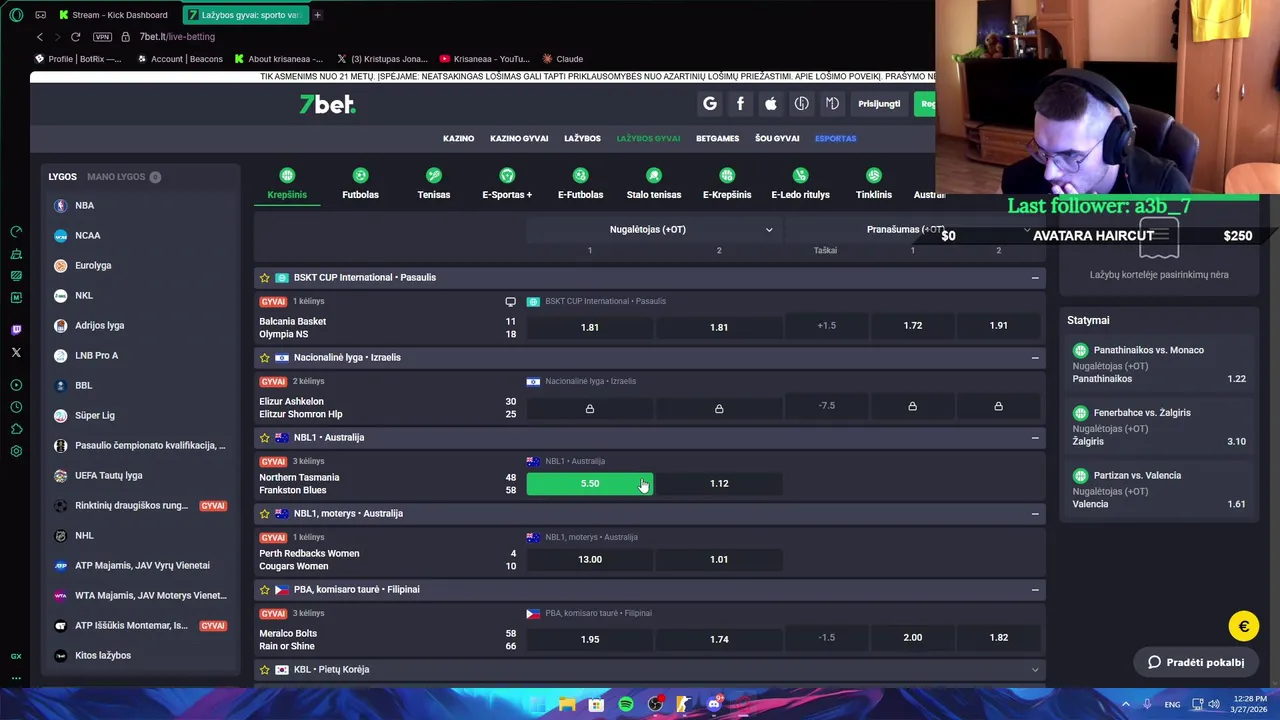The width and height of the screenshot is (1280, 720).
Task: Open the Nugalėtojas (+OT) market dropdown
Action: [x=654, y=230]
